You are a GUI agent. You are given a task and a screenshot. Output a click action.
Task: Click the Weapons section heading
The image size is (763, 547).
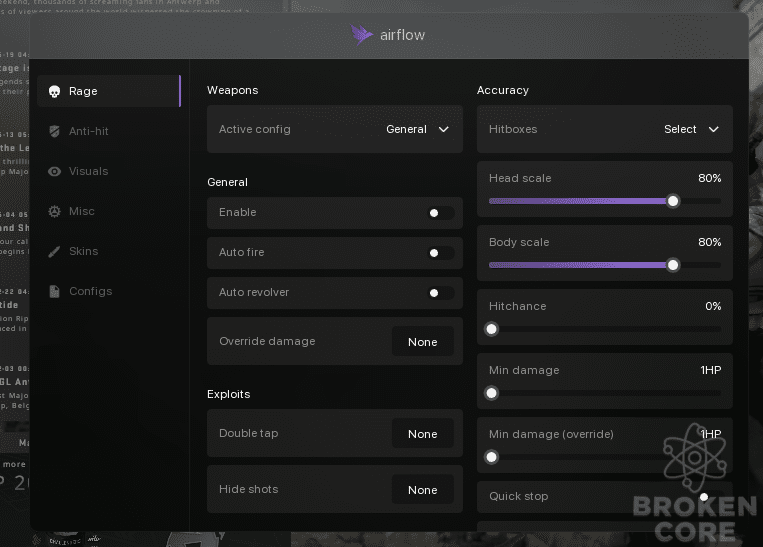(233, 90)
